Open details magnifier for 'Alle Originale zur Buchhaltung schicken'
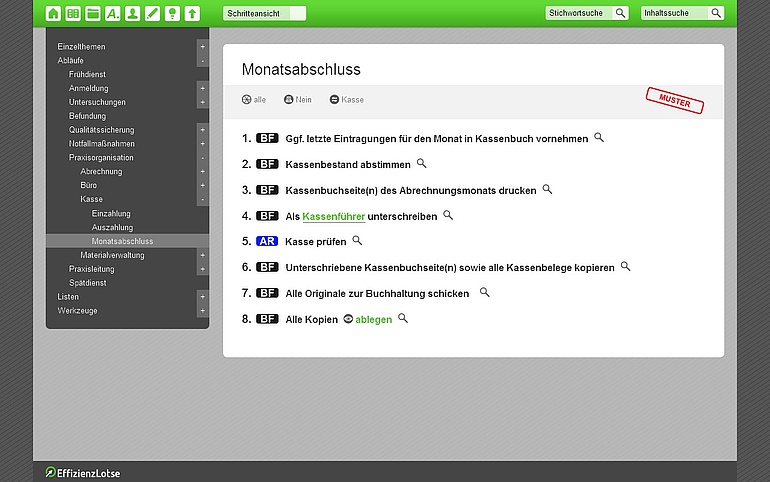The height and width of the screenshot is (482, 770). [x=485, y=293]
